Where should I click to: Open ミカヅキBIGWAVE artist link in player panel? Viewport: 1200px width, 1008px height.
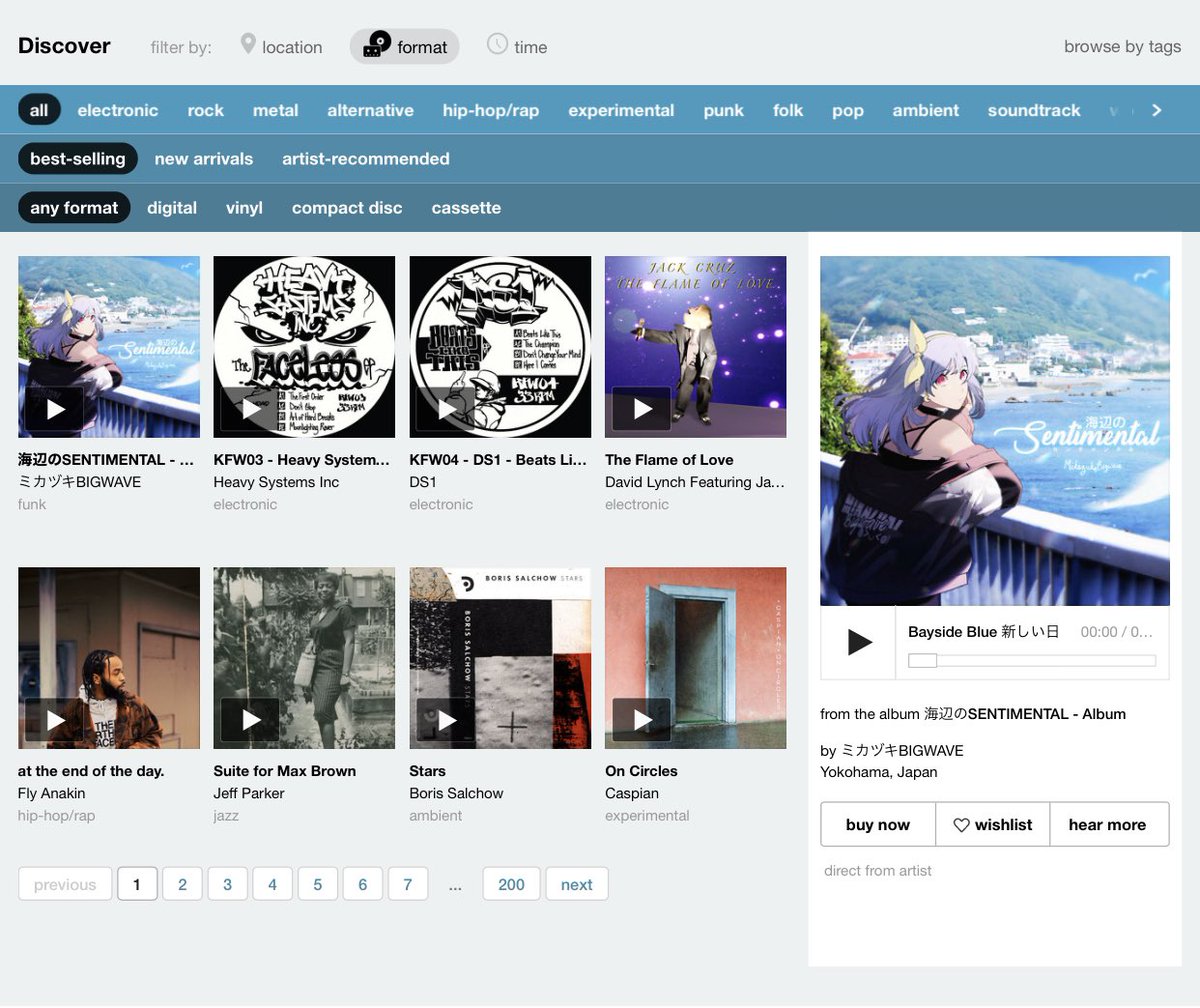point(901,750)
